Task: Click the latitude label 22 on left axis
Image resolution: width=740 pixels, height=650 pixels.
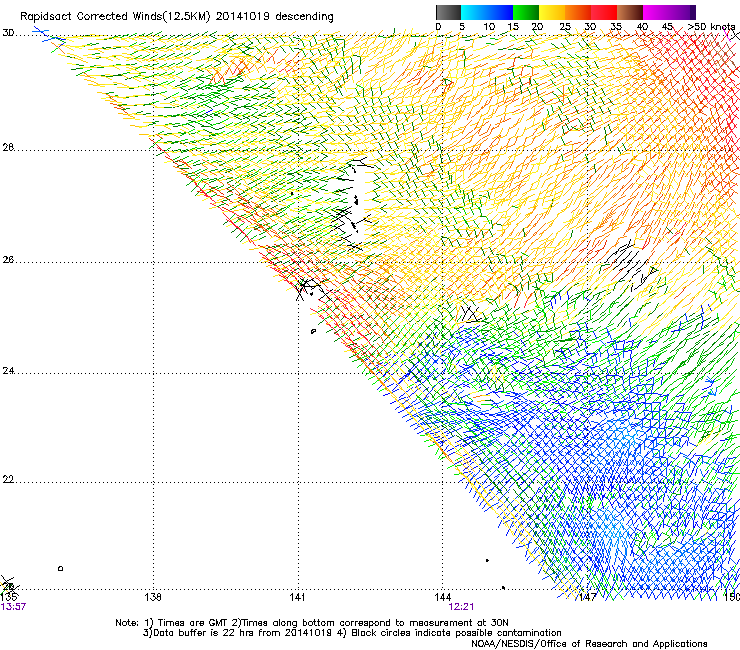Action: tap(8, 479)
